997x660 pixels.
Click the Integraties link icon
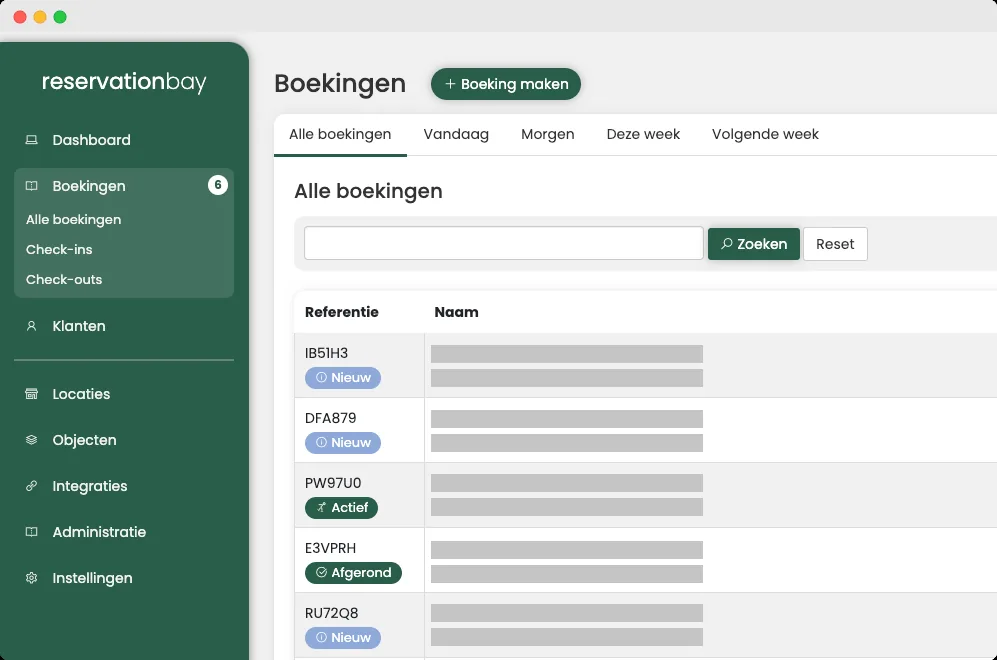[x=31, y=486]
